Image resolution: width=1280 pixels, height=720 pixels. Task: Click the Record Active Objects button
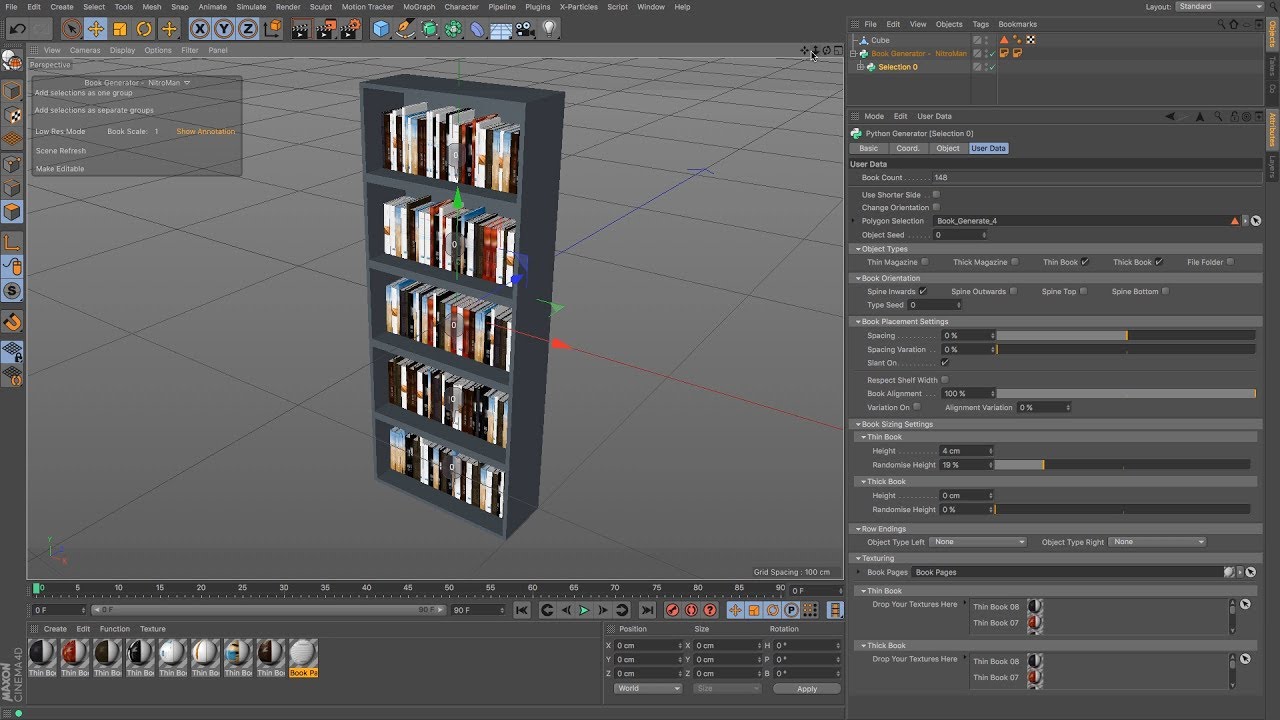tap(673, 610)
